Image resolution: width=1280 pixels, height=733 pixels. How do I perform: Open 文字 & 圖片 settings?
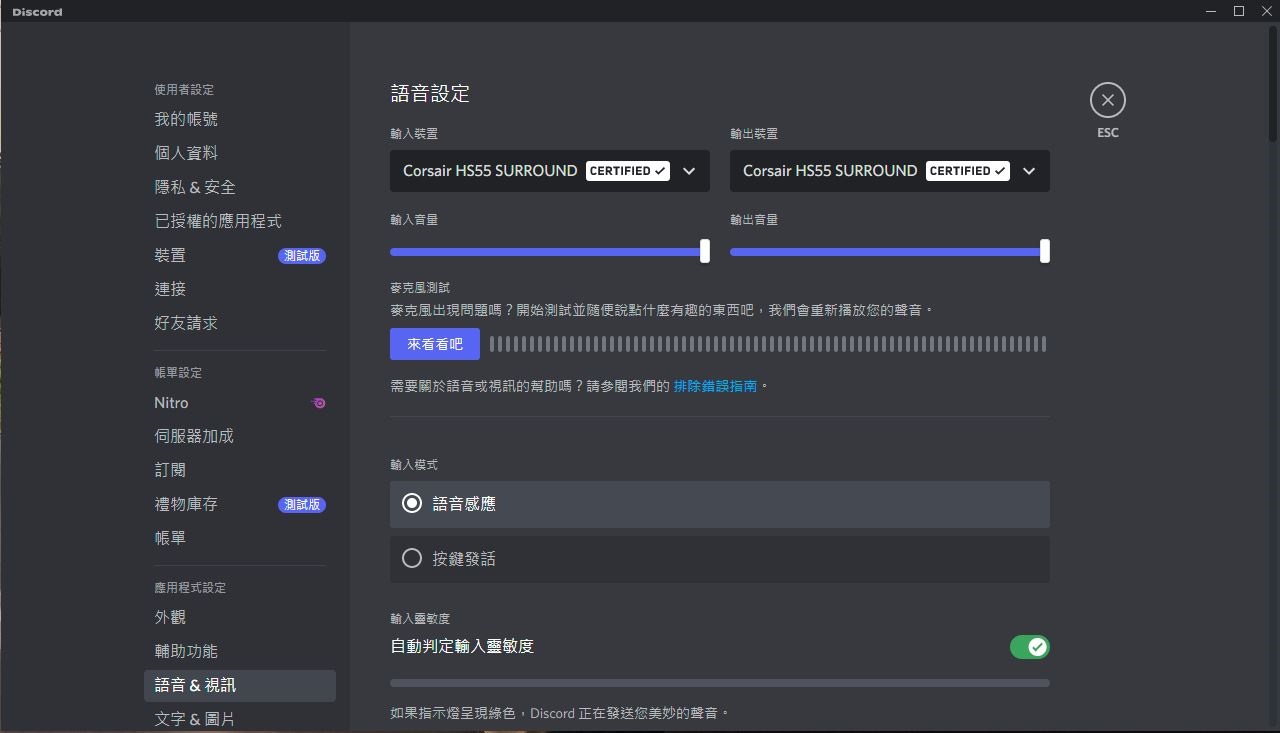point(240,719)
